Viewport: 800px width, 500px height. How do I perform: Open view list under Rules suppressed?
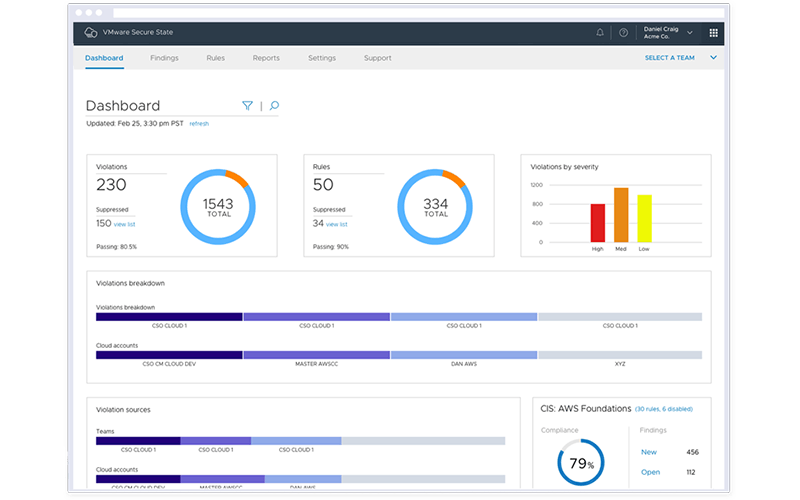pyautogui.click(x=337, y=224)
